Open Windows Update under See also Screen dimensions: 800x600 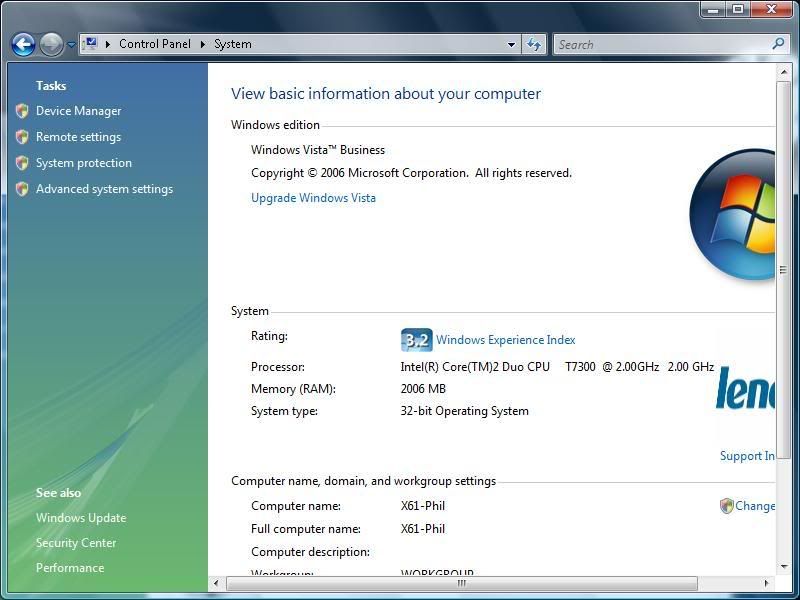click(81, 518)
